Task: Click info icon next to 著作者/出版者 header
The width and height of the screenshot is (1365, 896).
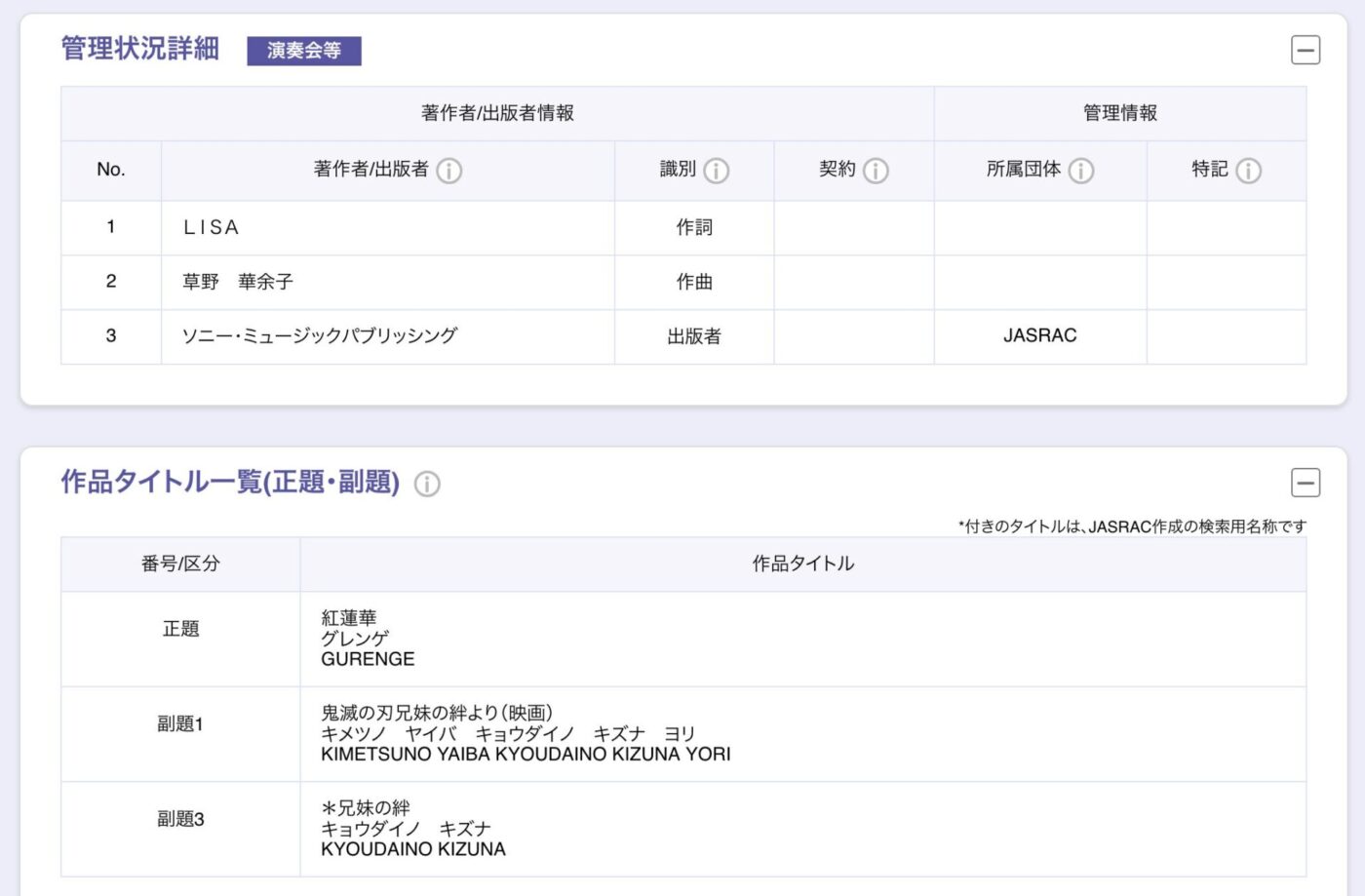Action: 448,171
